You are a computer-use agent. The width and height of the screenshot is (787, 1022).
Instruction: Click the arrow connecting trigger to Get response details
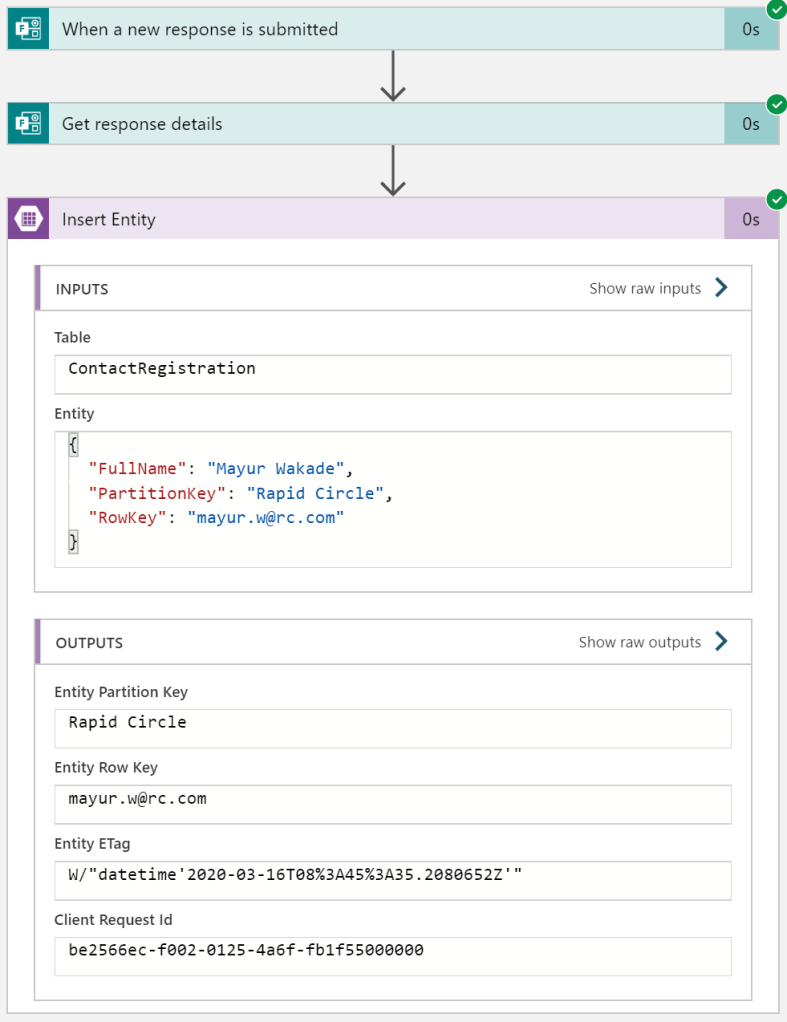click(393, 78)
